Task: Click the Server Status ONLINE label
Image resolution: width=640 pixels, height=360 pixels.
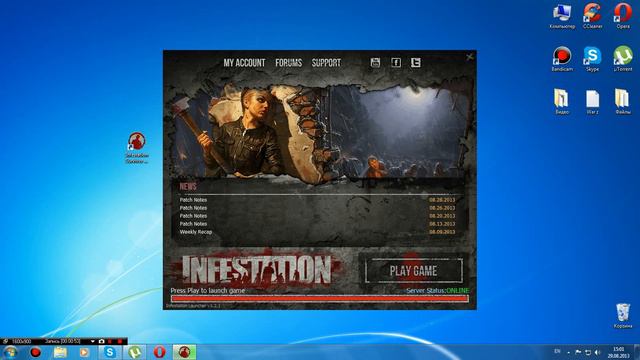Action: [x=438, y=291]
